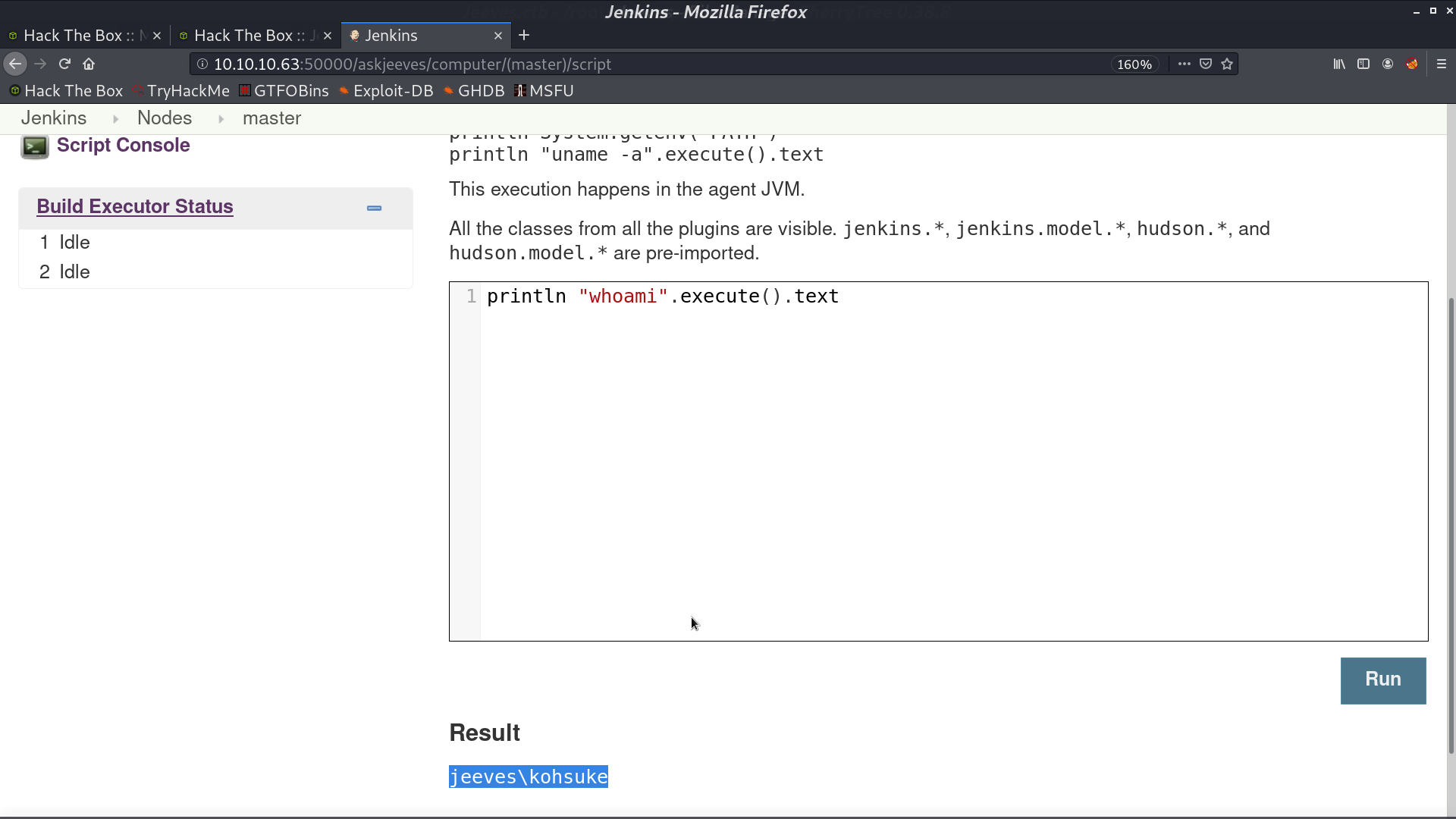Click master breadcrumb link
This screenshot has width=1456, height=819.
tap(271, 118)
